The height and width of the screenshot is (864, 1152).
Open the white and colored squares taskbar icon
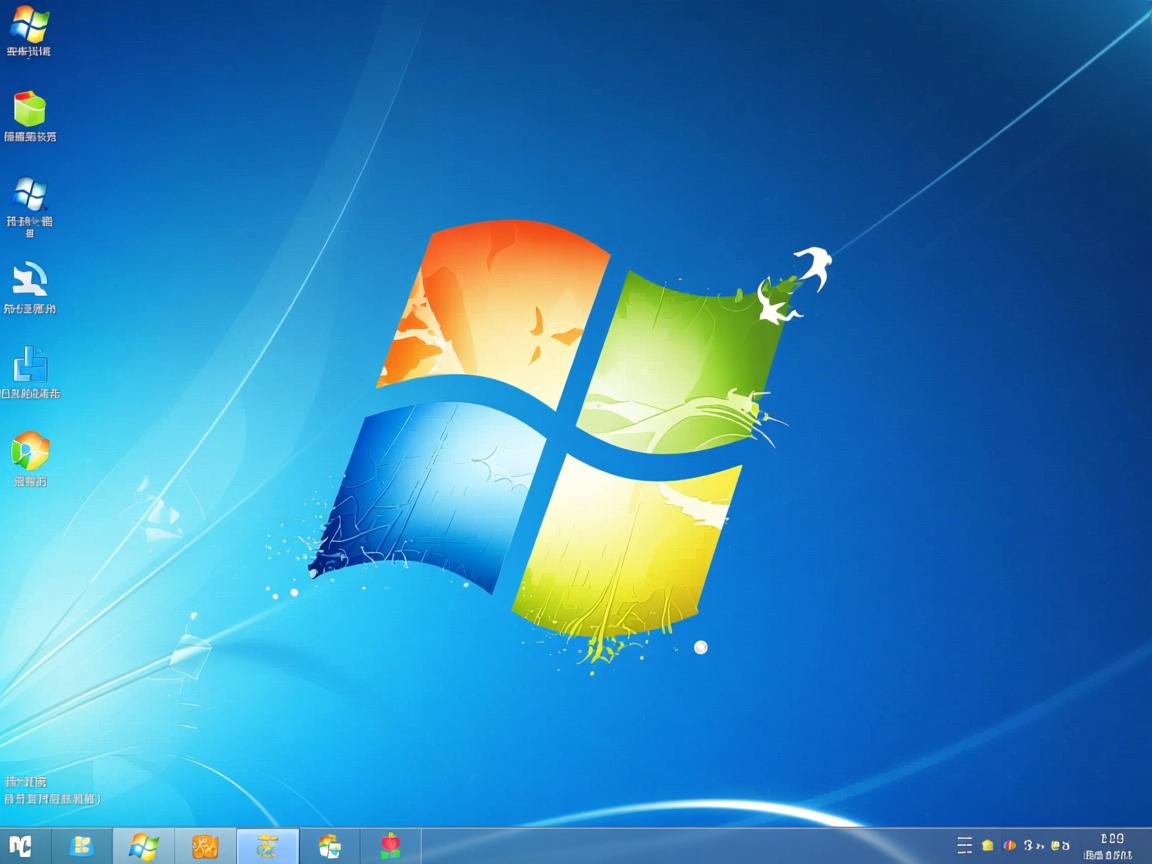click(329, 846)
